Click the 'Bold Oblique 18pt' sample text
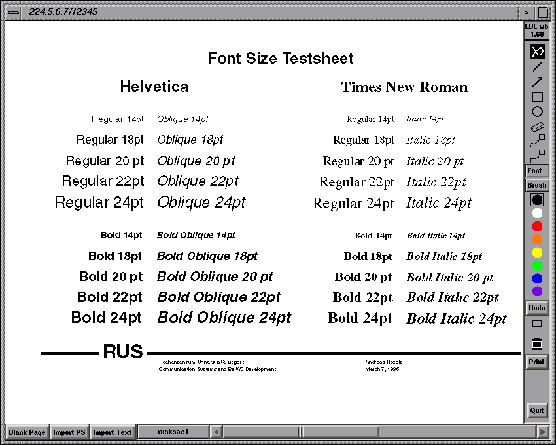This screenshot has height=445, width=556. (207, 256)
